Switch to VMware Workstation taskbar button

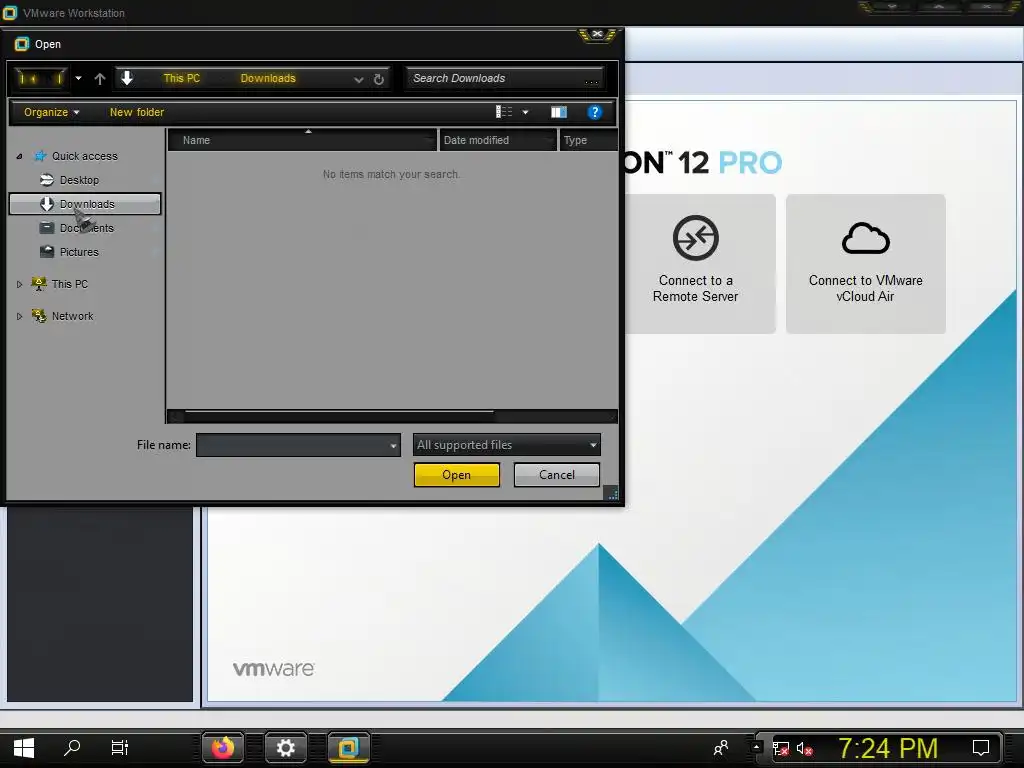(x=349, y=748)
